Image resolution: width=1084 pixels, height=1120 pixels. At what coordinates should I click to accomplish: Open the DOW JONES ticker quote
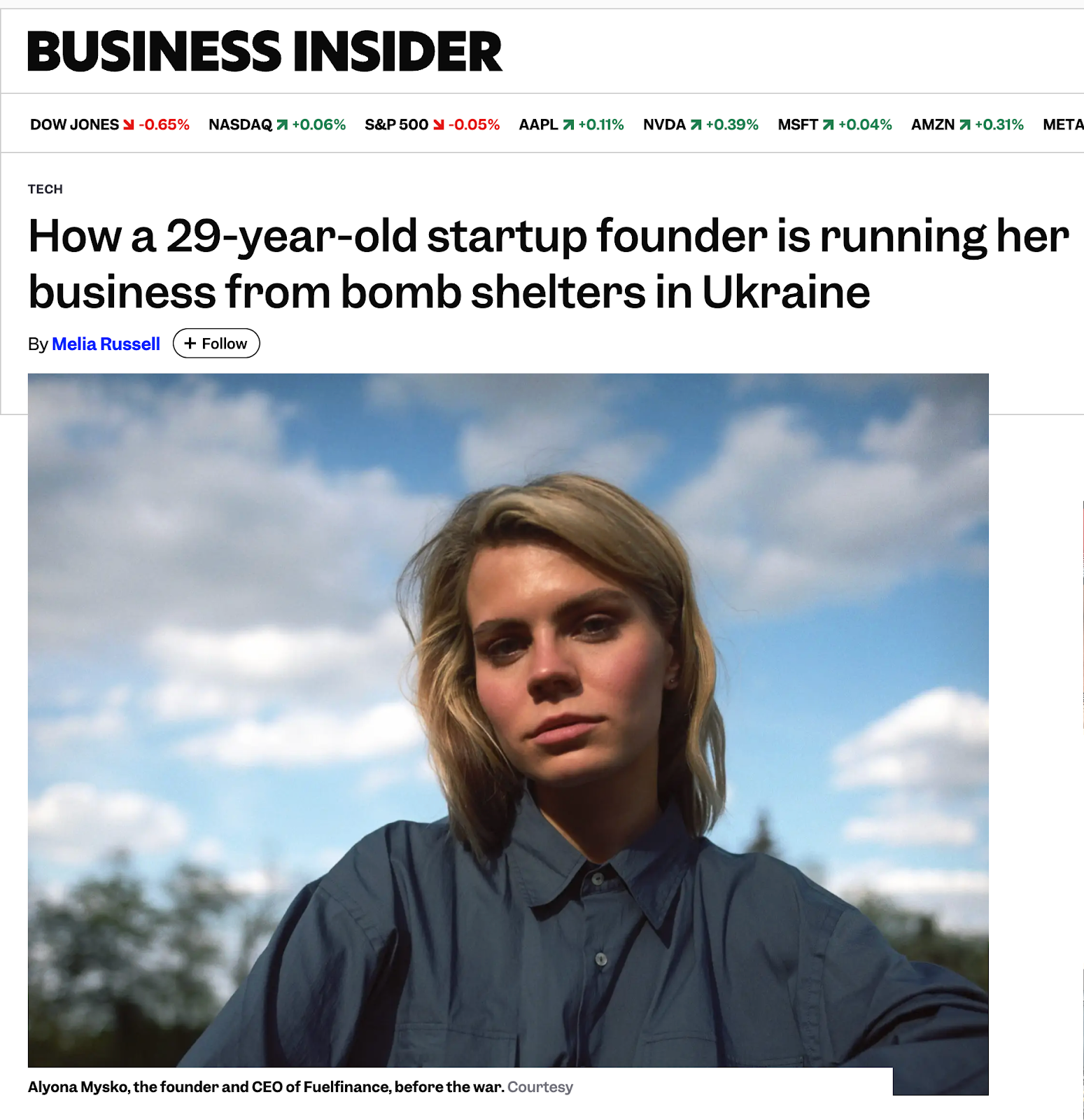(74, 125)
